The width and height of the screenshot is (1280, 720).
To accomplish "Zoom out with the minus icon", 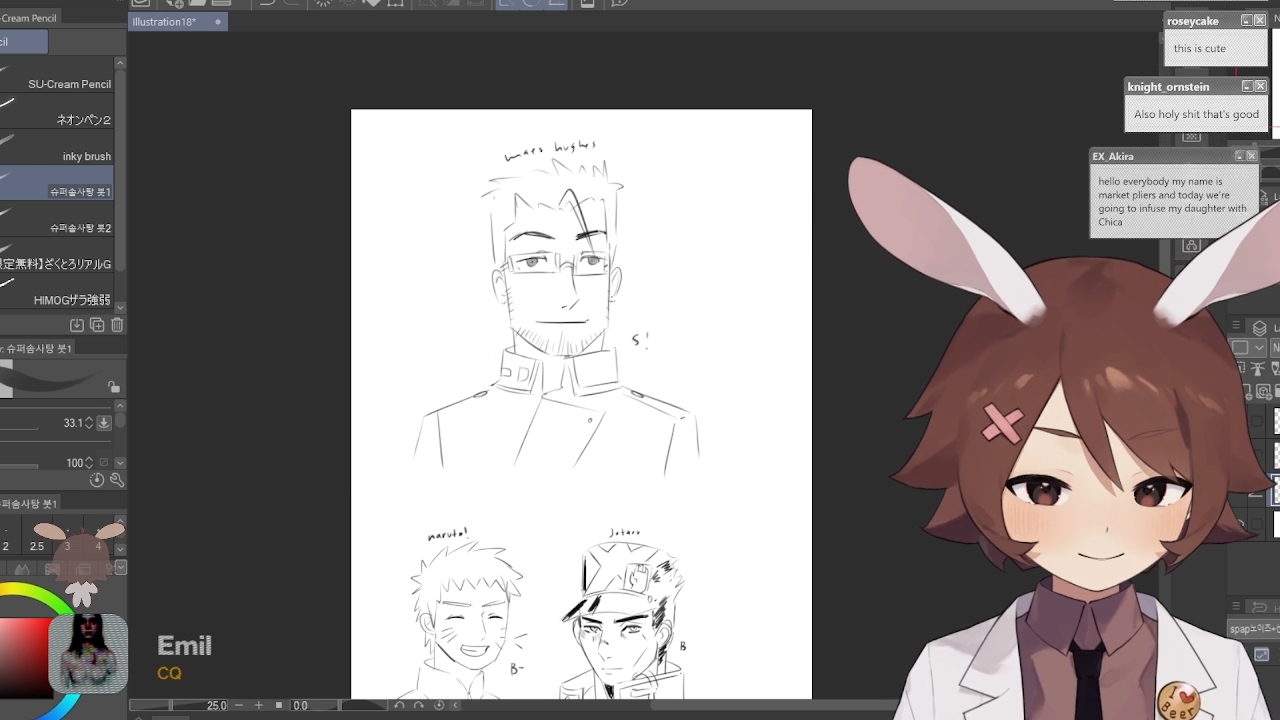I will tap(238, 705).
